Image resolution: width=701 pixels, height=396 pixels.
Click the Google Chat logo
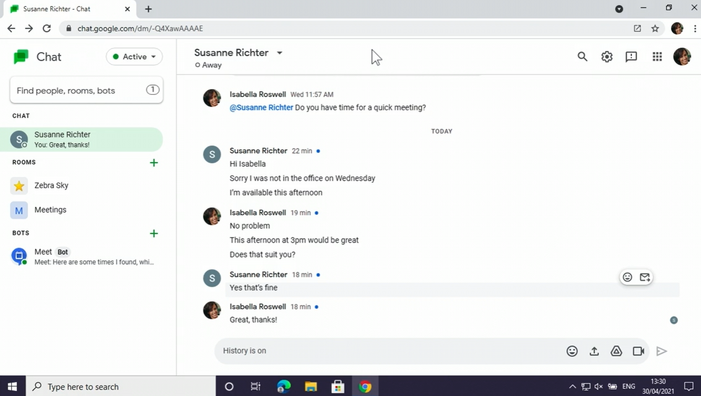[21, 57]
